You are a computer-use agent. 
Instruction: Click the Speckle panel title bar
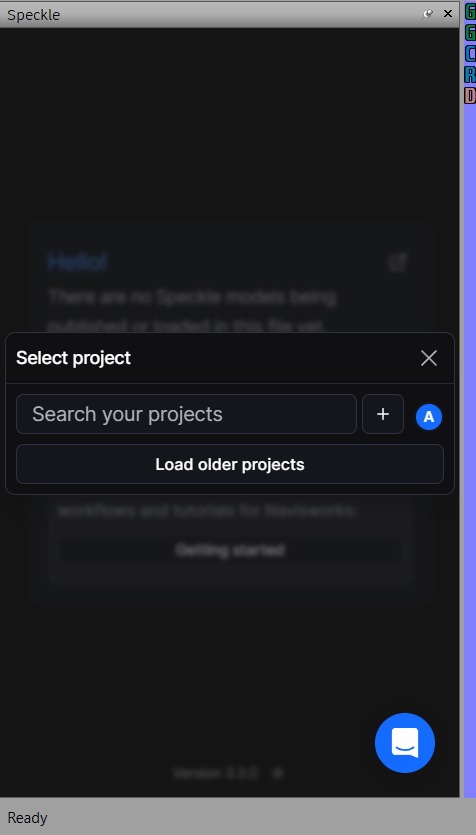coord(213,14)
